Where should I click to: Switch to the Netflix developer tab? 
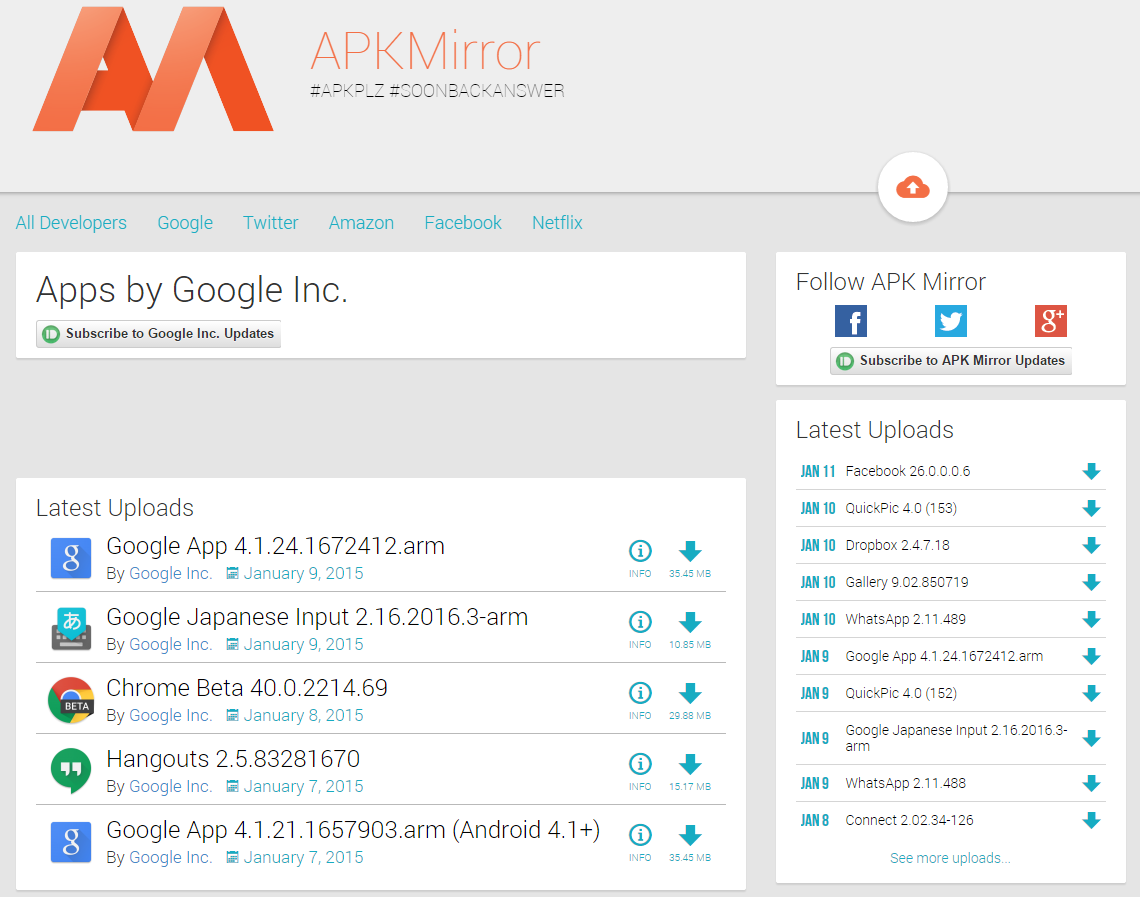coord(557,223)
